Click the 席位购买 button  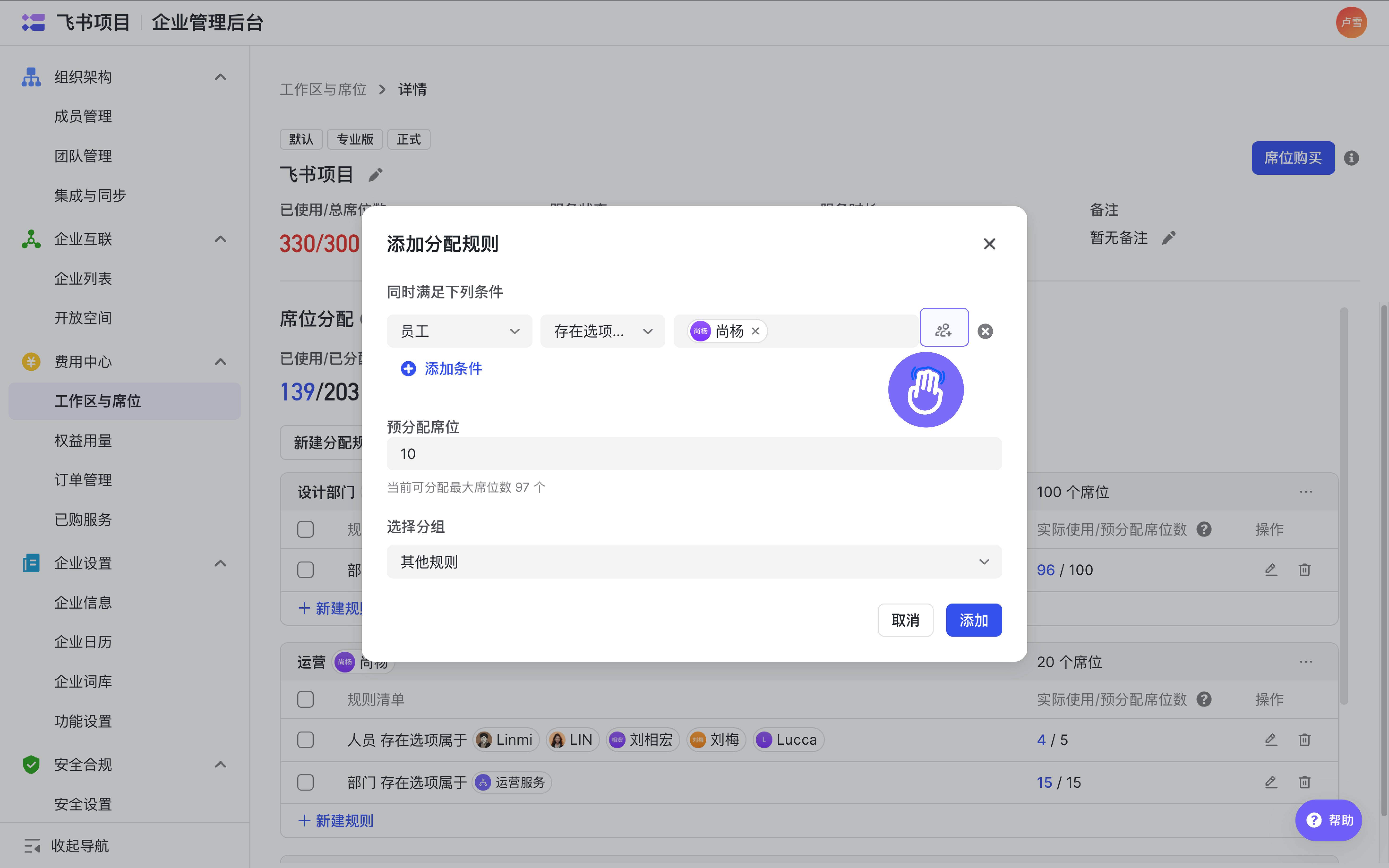click(1293, 158)
